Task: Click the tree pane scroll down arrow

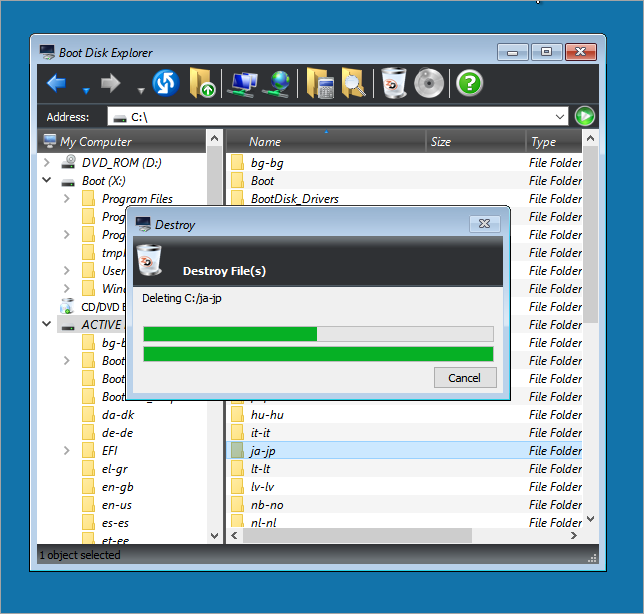Action: click(214, 536)
